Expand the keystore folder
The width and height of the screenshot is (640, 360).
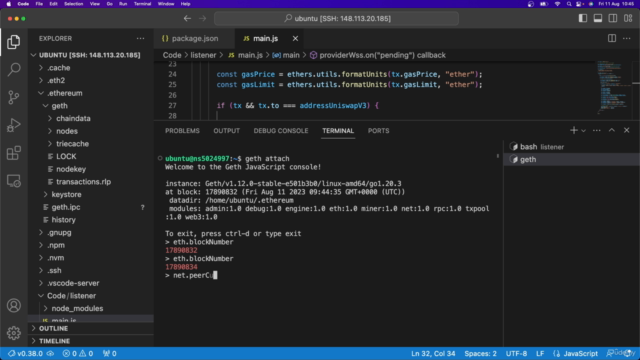(x=90, y=194)
